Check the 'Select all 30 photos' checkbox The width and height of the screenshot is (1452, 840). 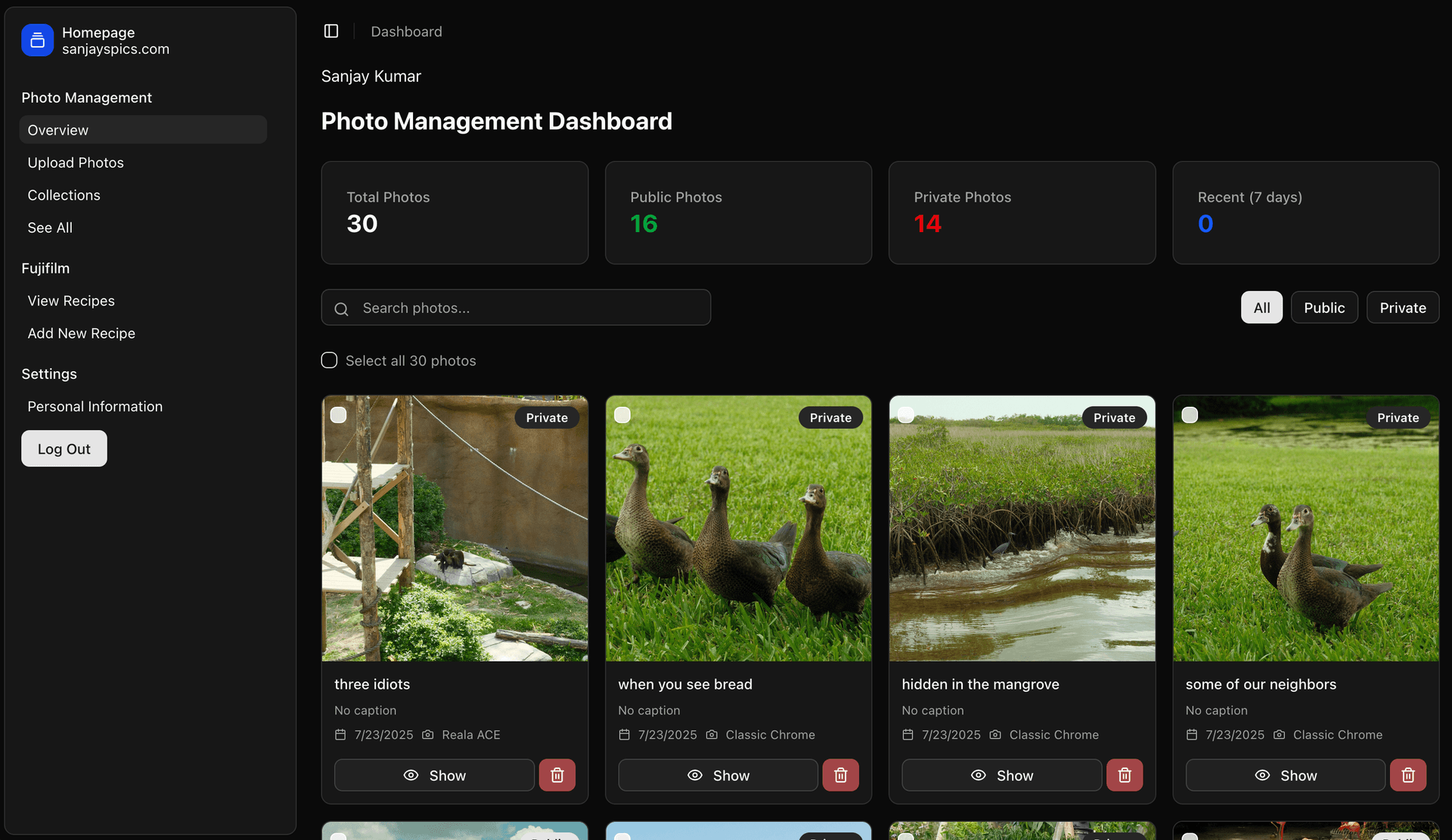tap(329, 360)
